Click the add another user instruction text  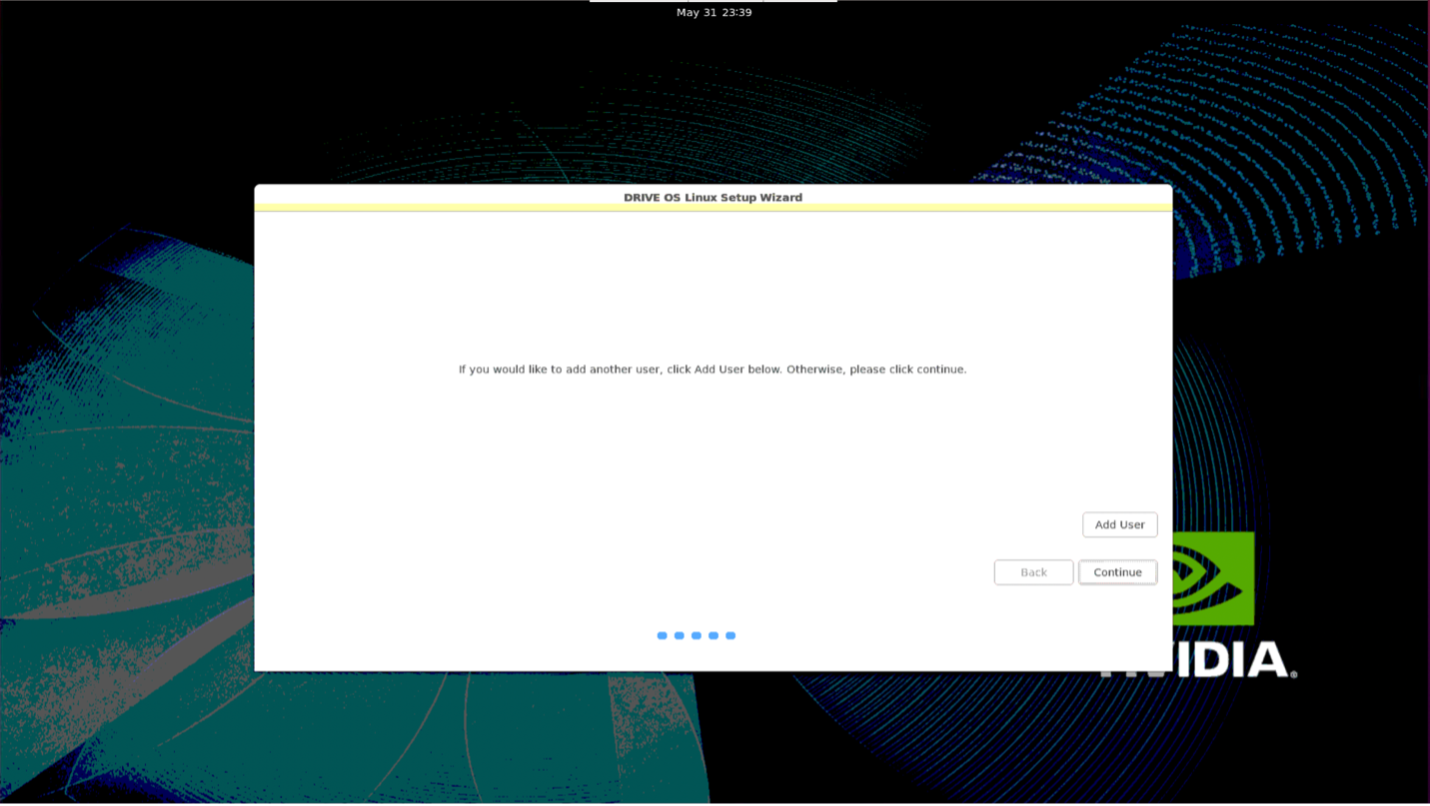click(x=712, y=370)
